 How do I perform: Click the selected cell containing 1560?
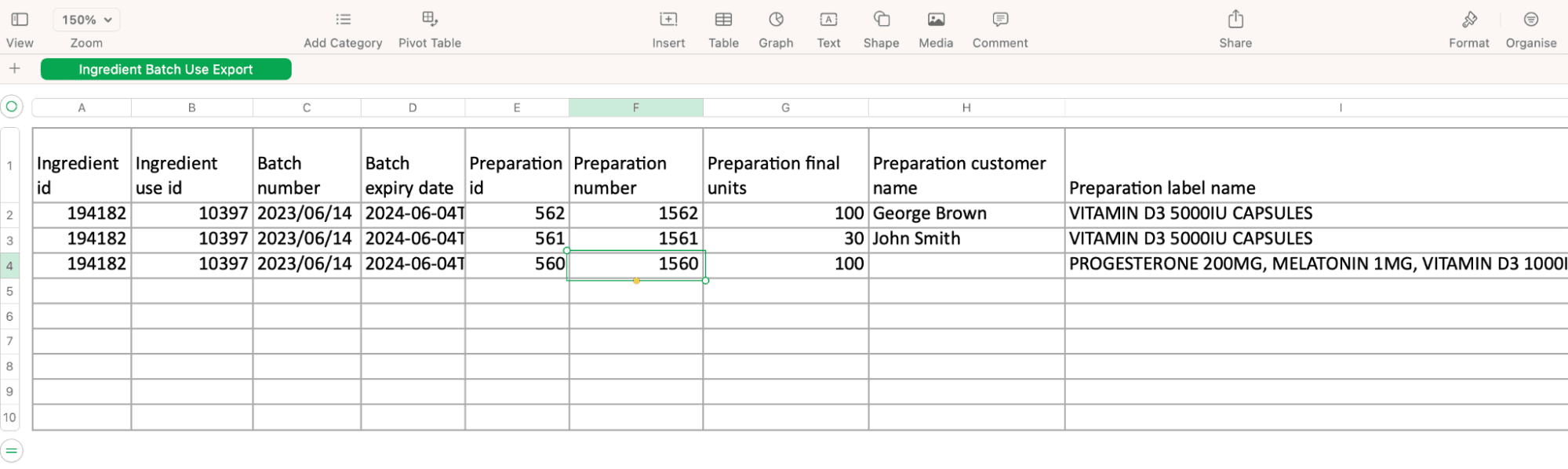636,265
